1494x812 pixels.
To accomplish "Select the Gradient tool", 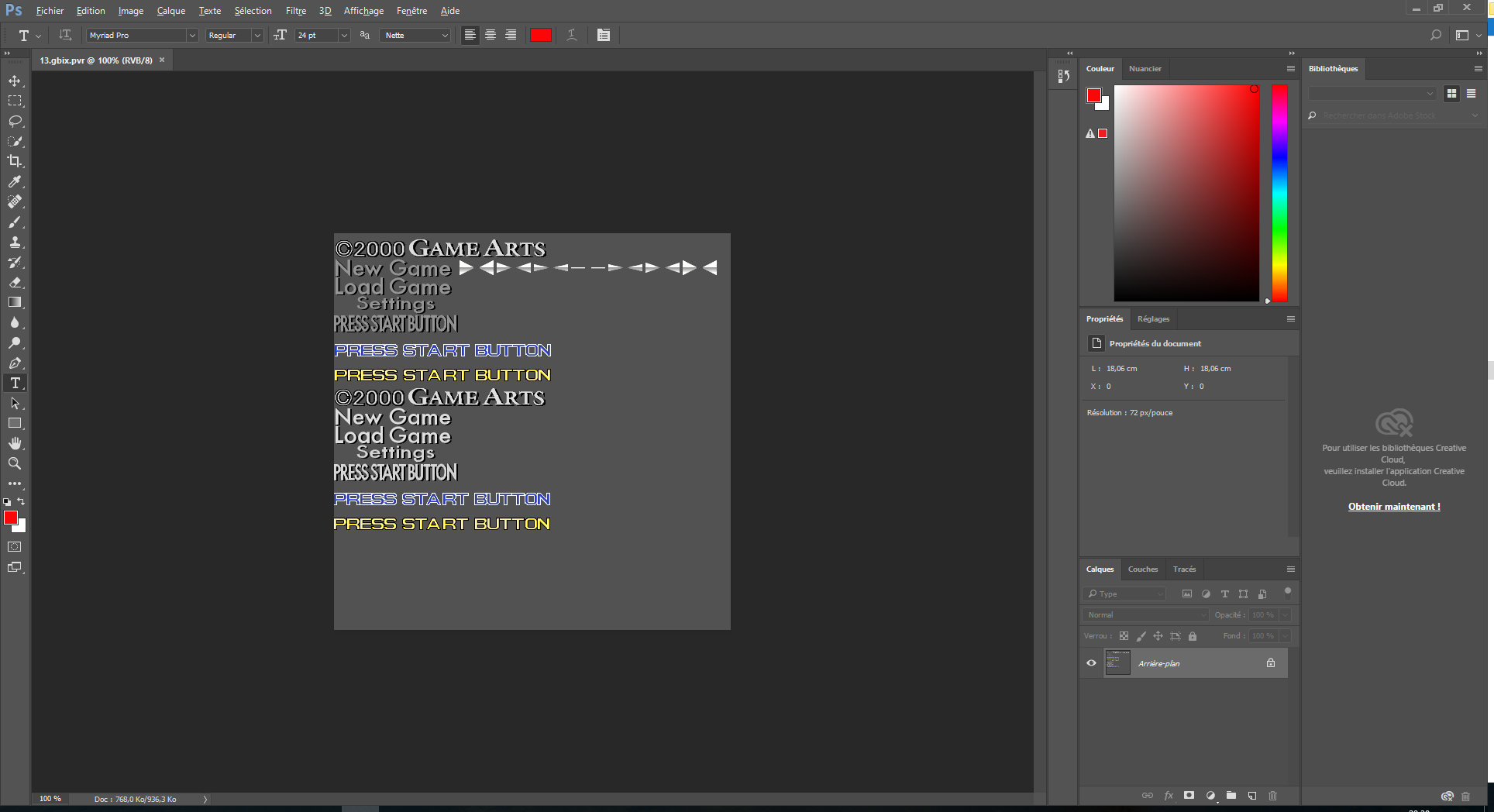I will tap(15, 302).
